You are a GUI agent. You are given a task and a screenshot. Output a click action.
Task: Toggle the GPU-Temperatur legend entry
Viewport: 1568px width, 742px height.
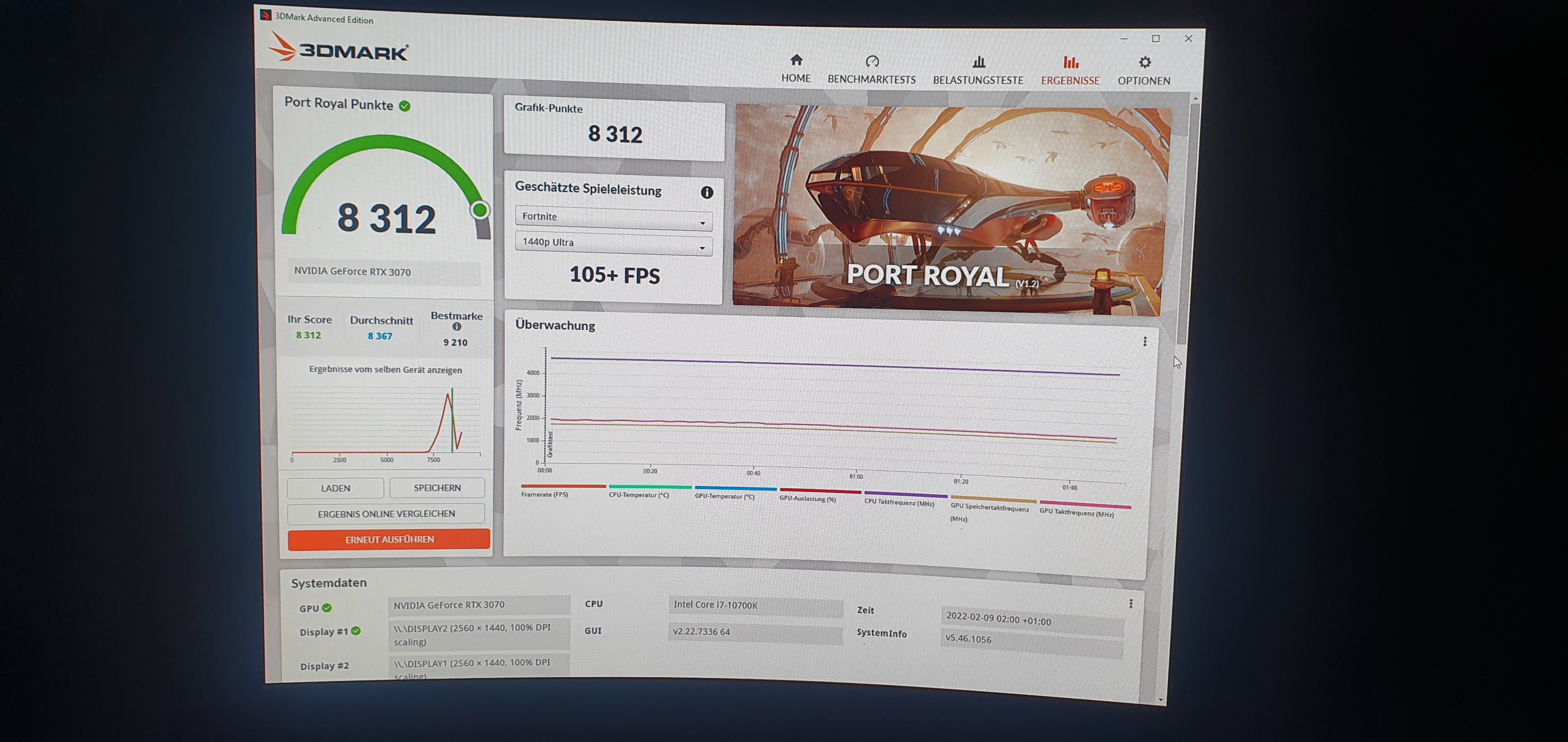[x=724, y=496]
